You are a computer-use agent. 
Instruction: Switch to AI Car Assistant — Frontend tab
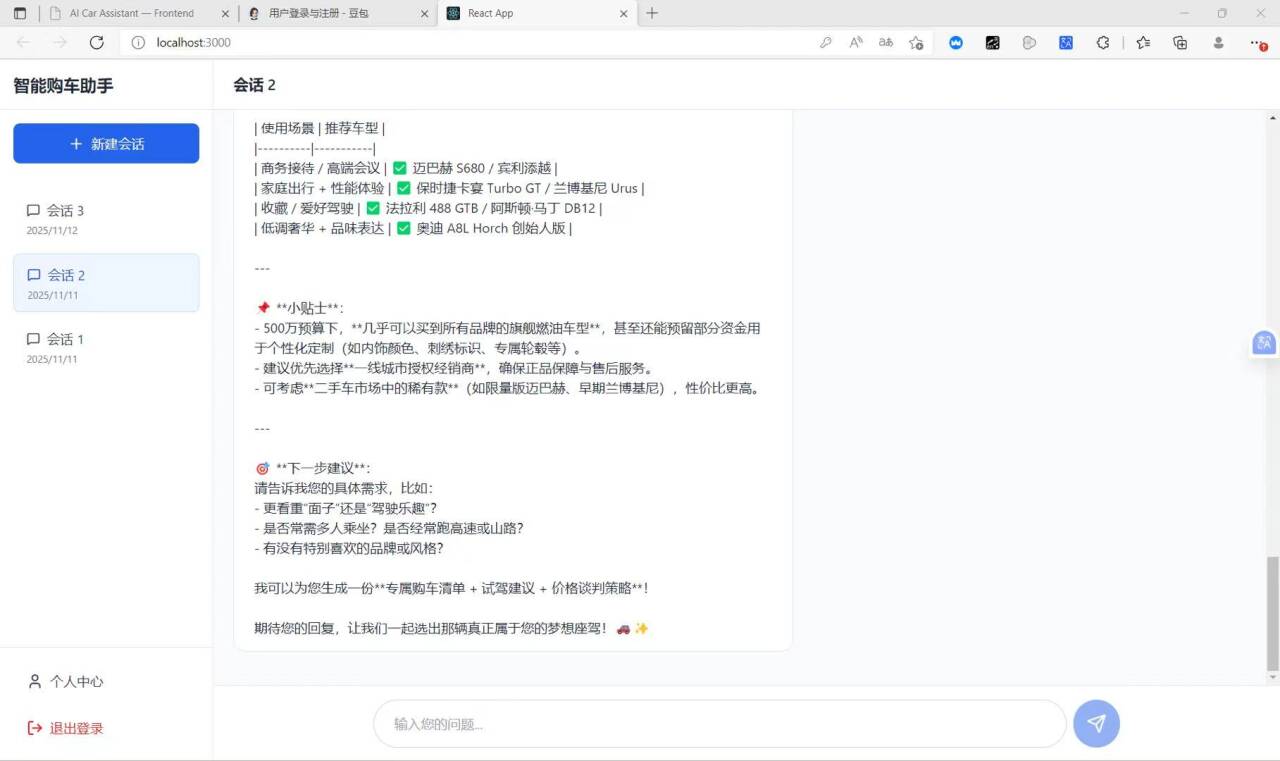(x=132, y=14)
